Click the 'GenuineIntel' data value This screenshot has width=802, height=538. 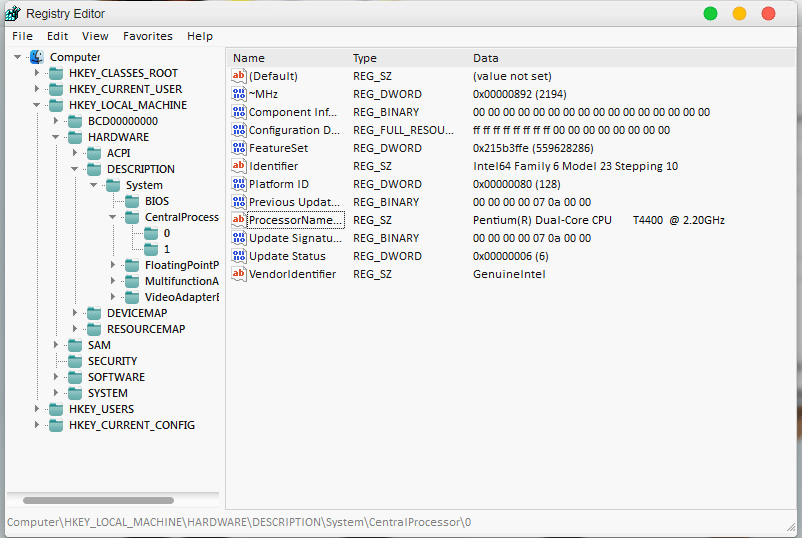point(509,274)
